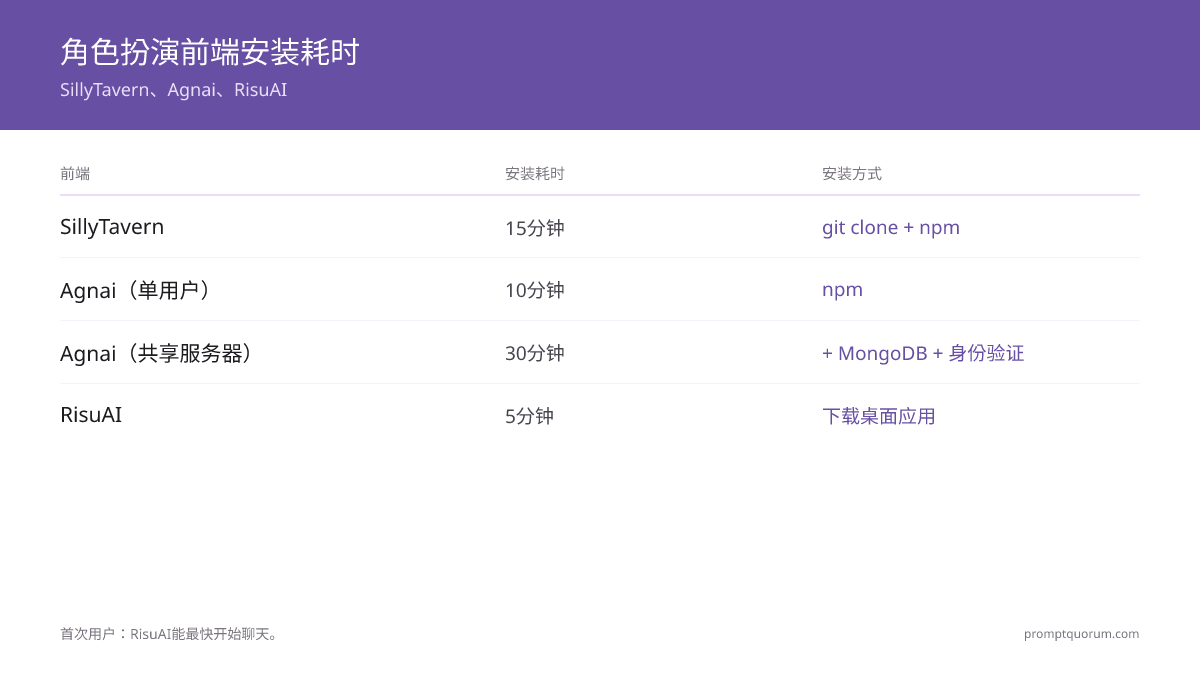Click the 前端 column header
The height and width of the screenshot is (675, 1200).
[x=75, y=173]
